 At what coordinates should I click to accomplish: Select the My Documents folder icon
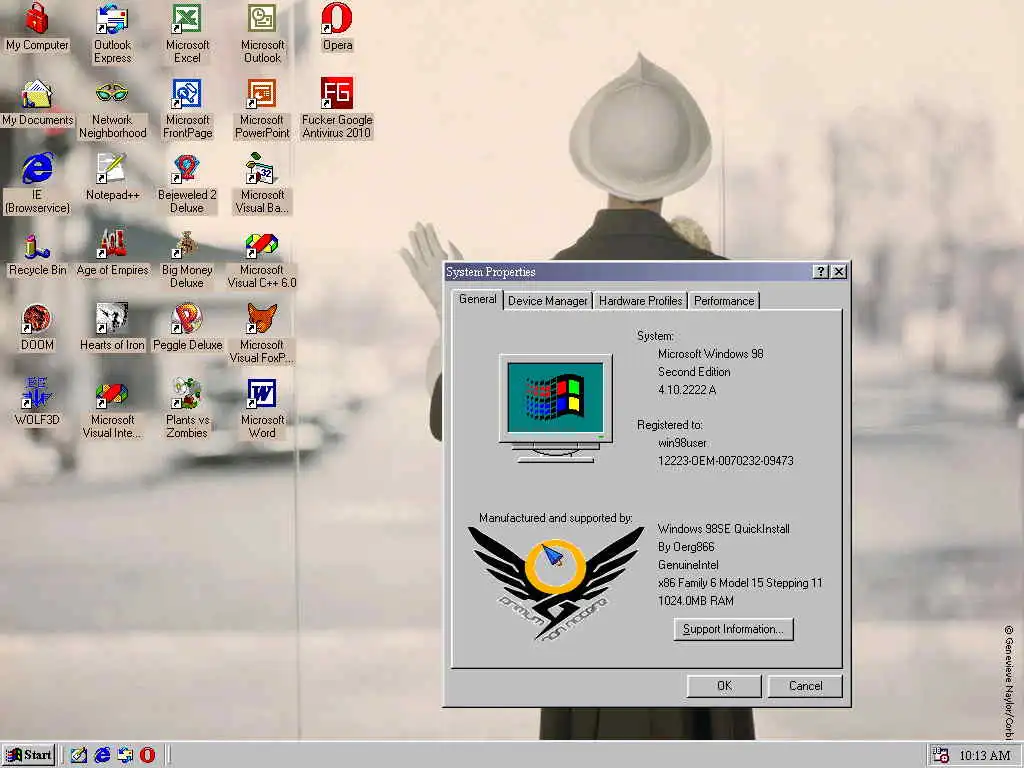pyautogui.click(x=37, y=103)
